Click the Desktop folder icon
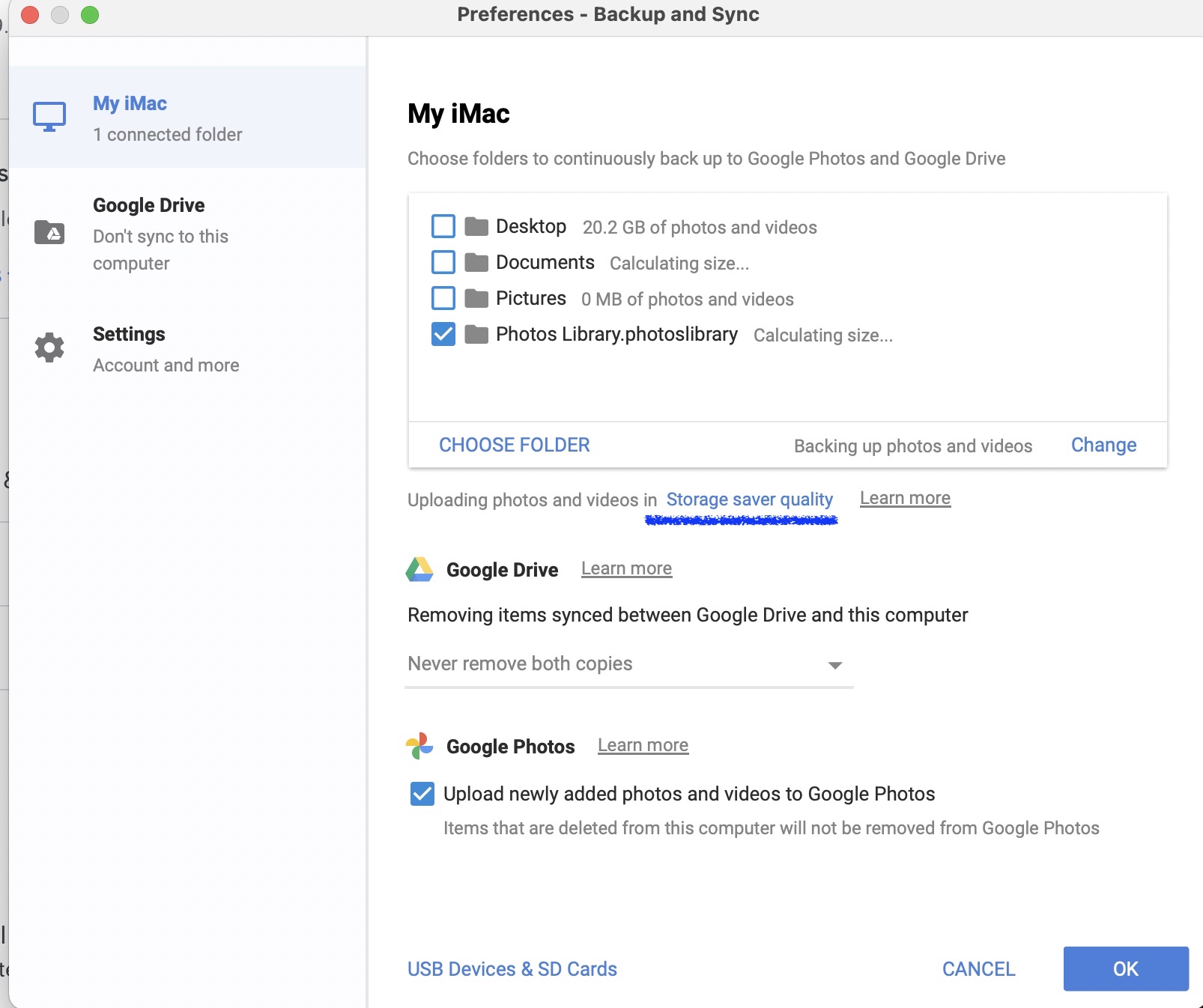 (476, 226)
